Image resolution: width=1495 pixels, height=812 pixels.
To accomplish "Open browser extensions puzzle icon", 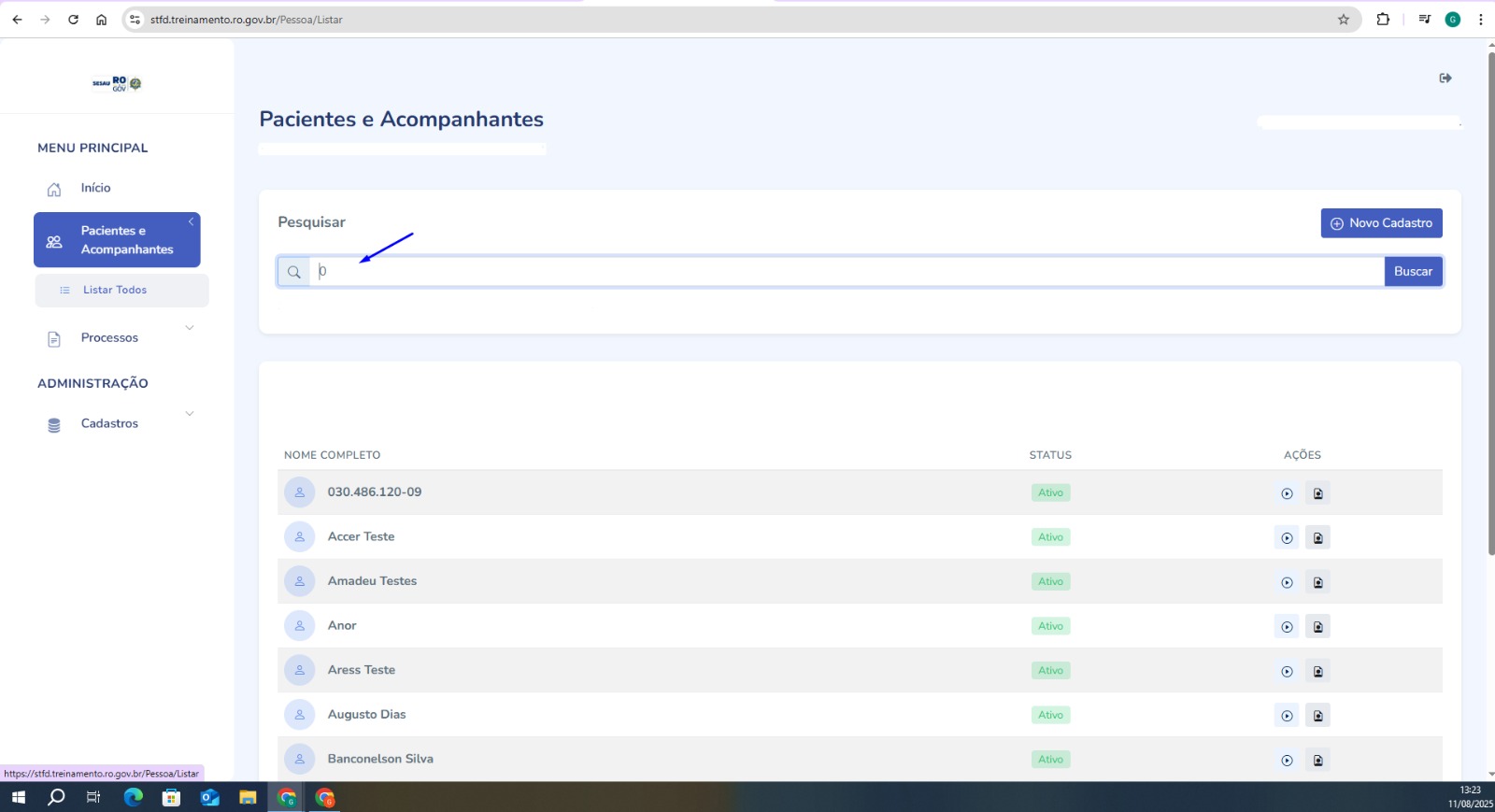I will [x=1383, y=20].
